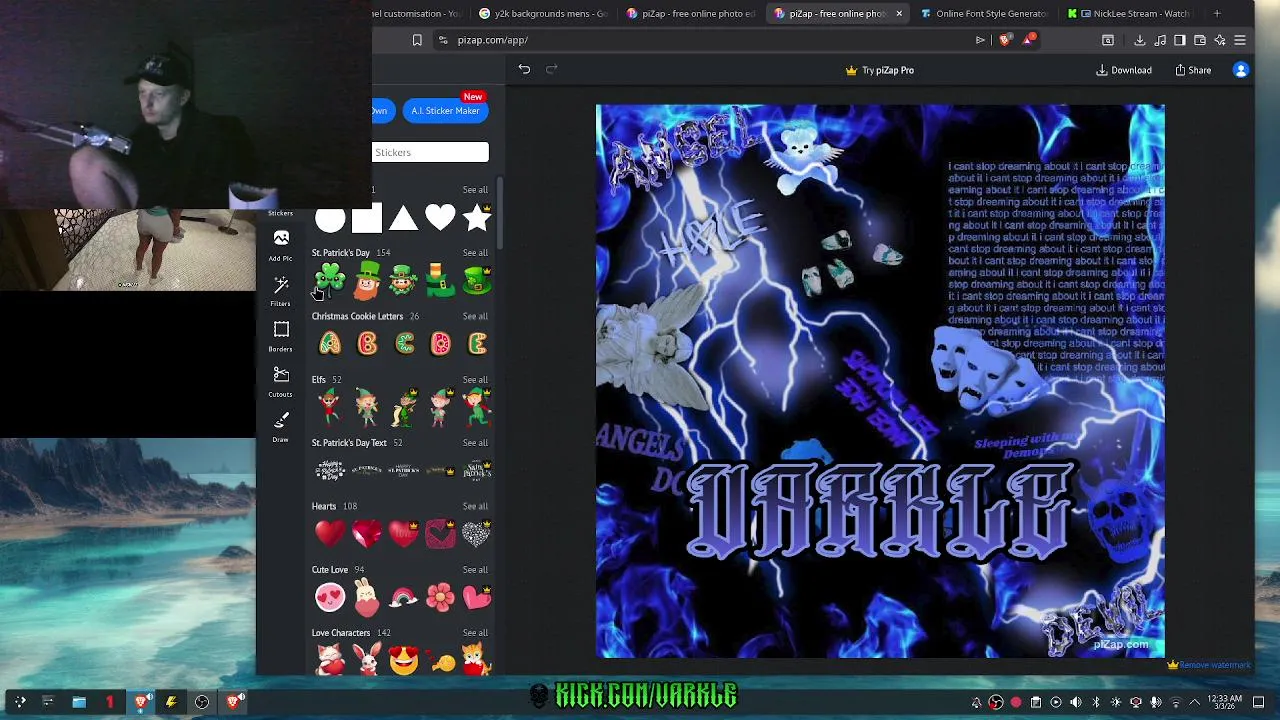Add the cookie letter C sticker

404,344
